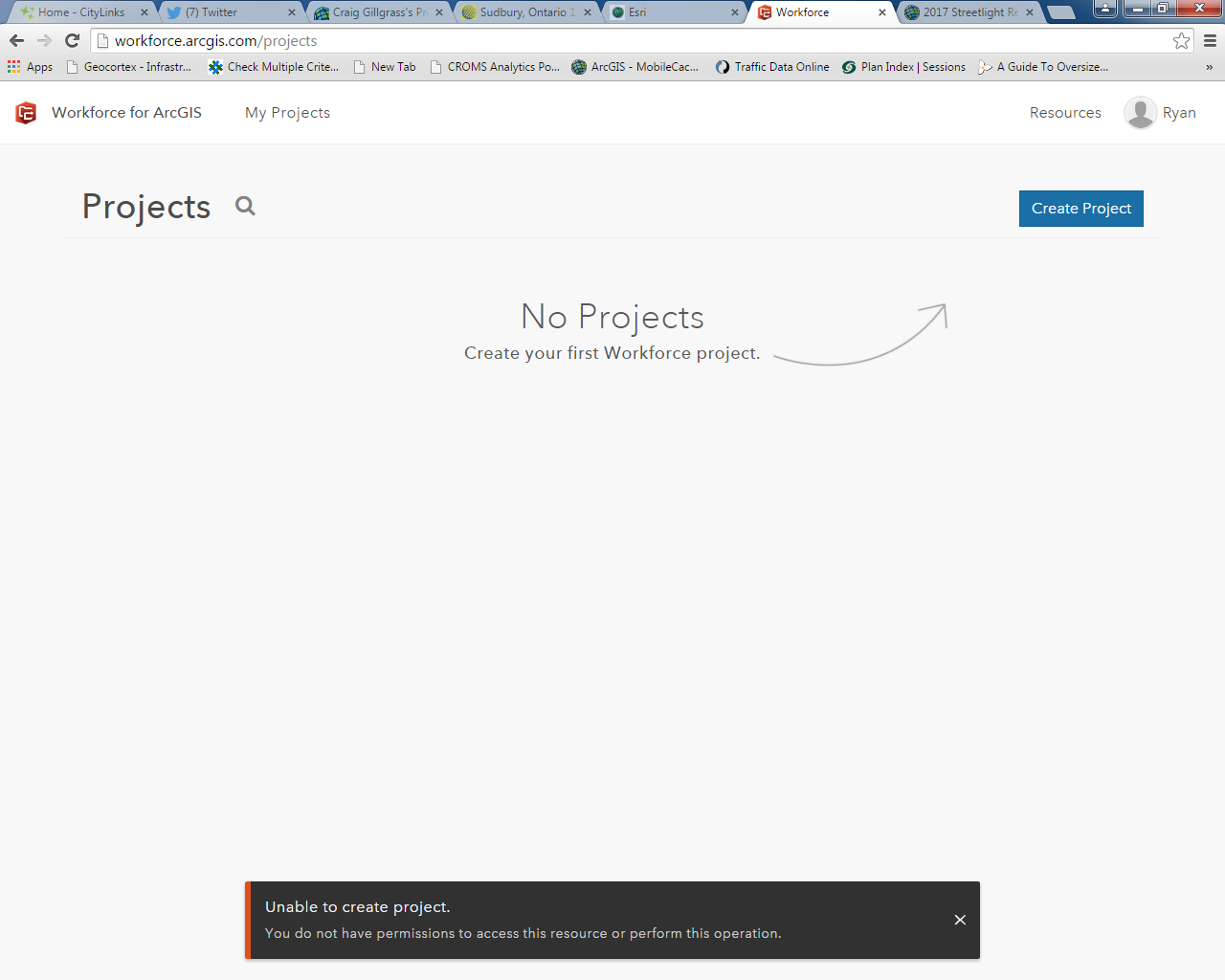Open the CROMS Analytics Po... bookmark
1225x980 pixels.
[495, 67]
